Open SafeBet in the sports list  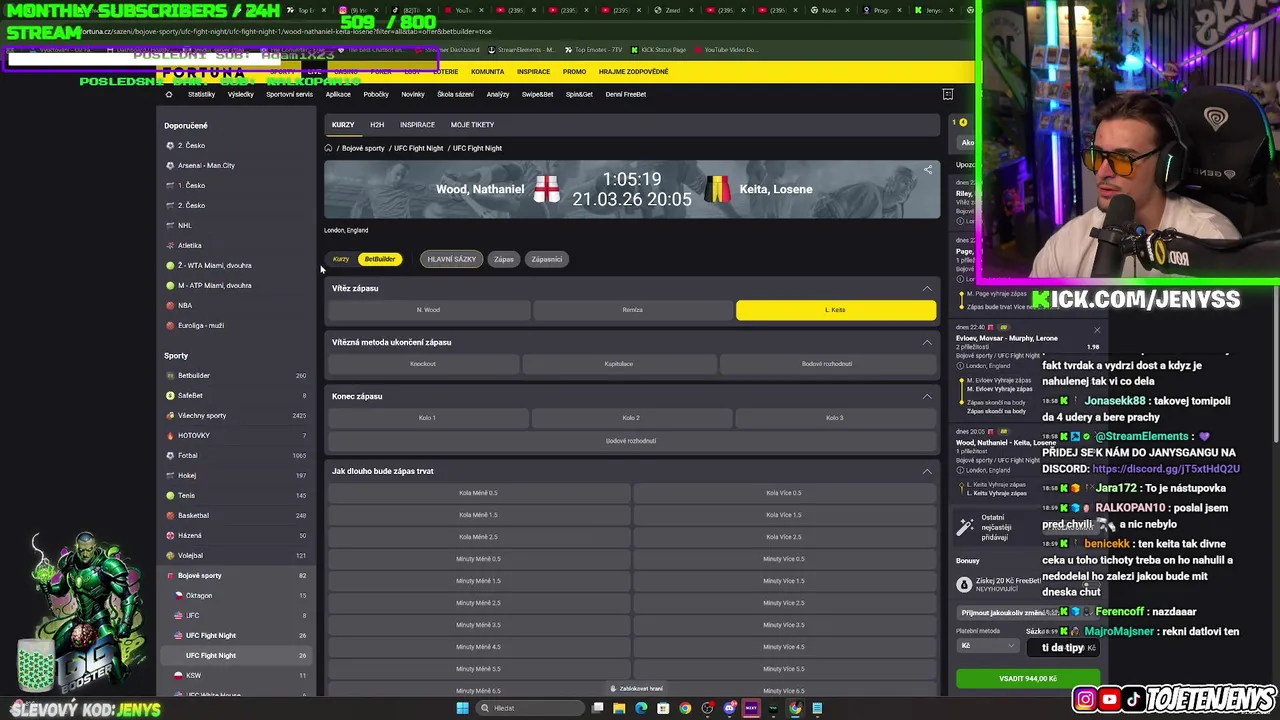[x=237, y=395]
